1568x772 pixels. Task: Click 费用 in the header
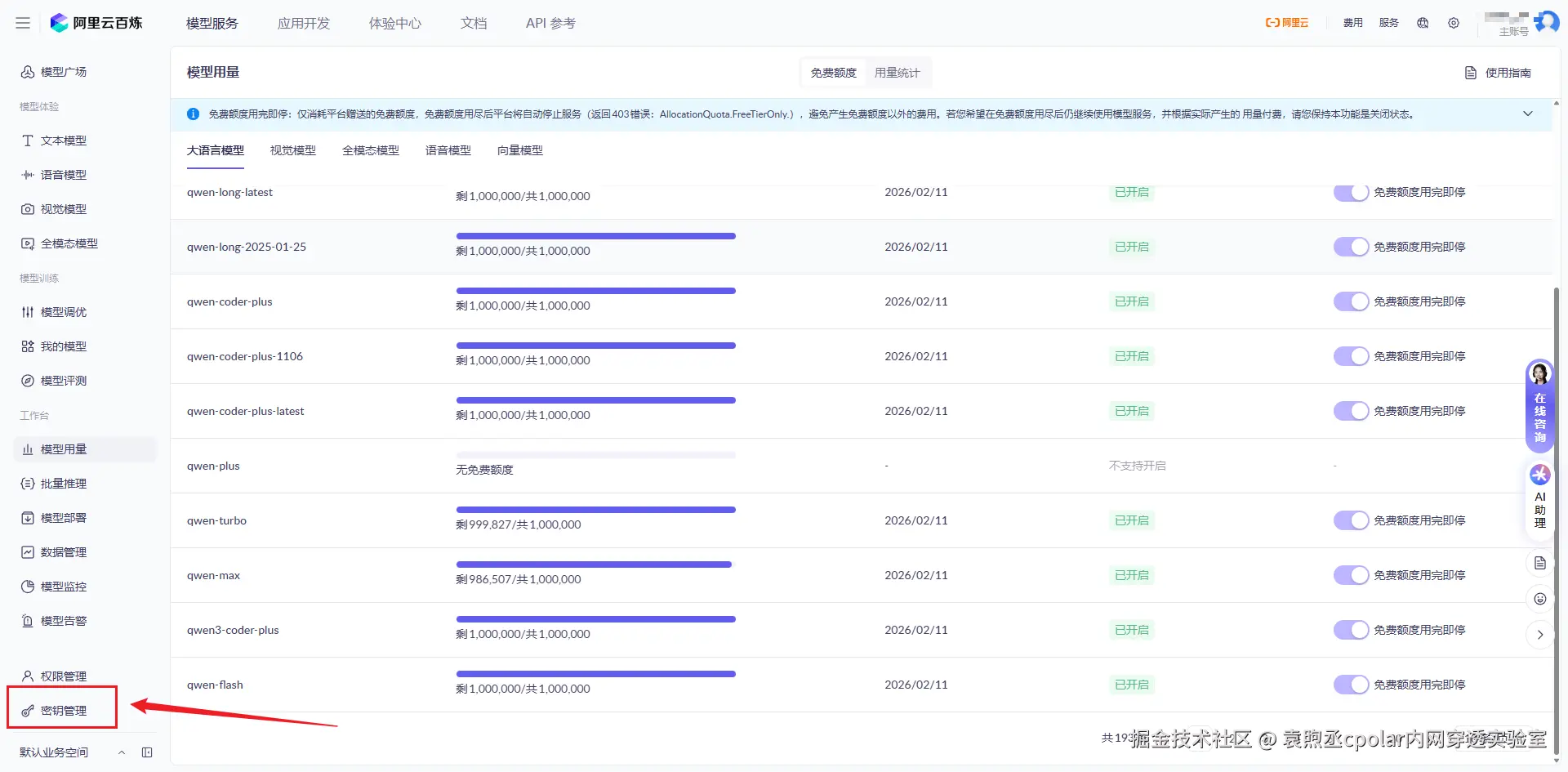[x=1353, y=23]
